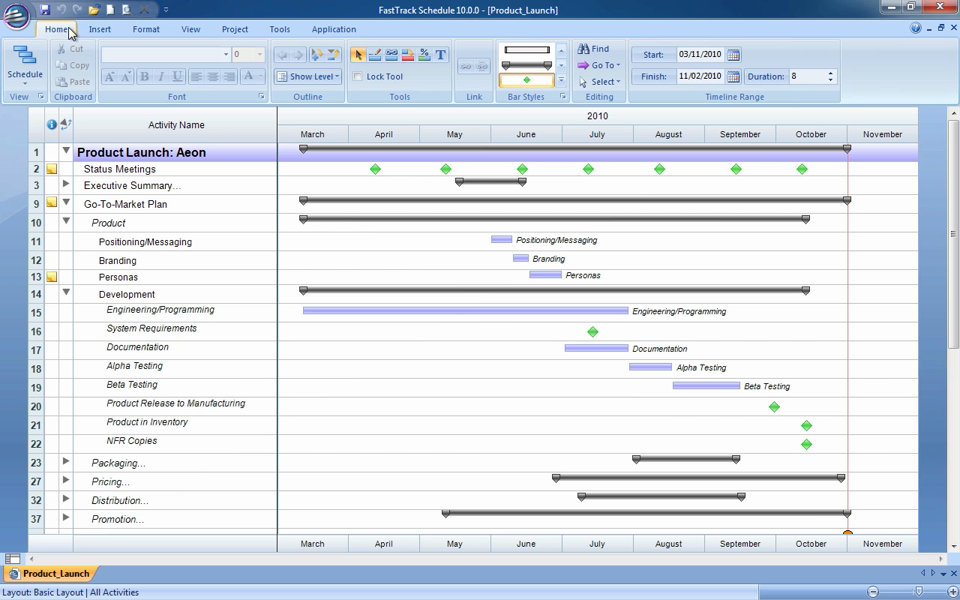Open the View ribbon tab
The height and width of the screenshot is (600, 960).
click(190, 29)
